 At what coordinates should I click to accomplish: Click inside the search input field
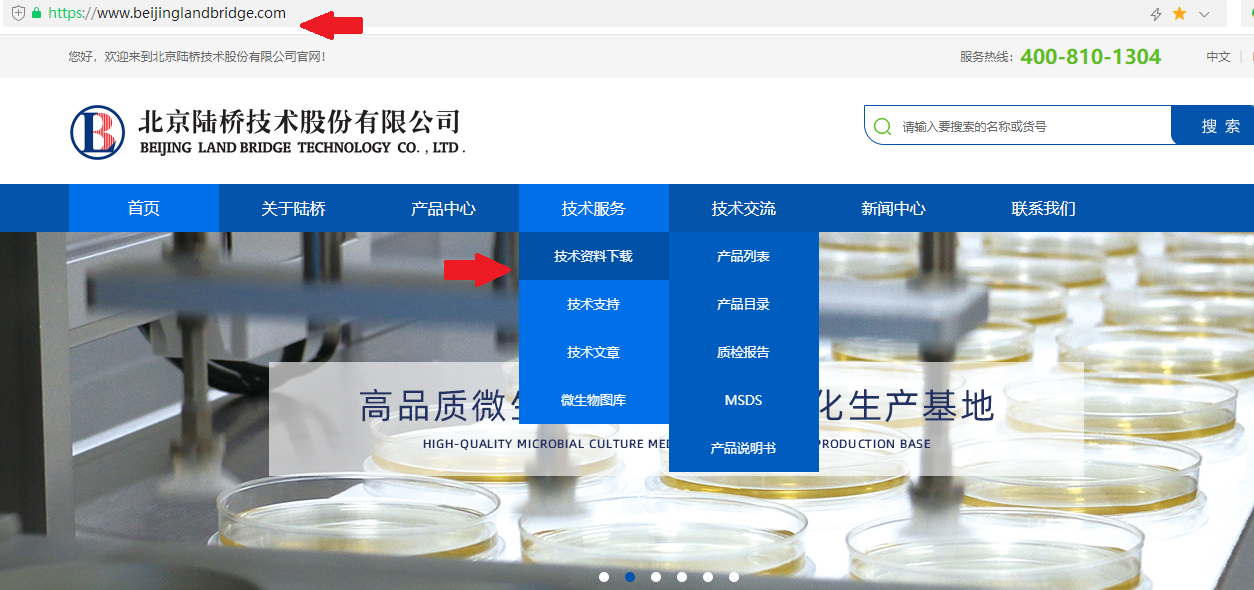click(x=1020, y=125)
